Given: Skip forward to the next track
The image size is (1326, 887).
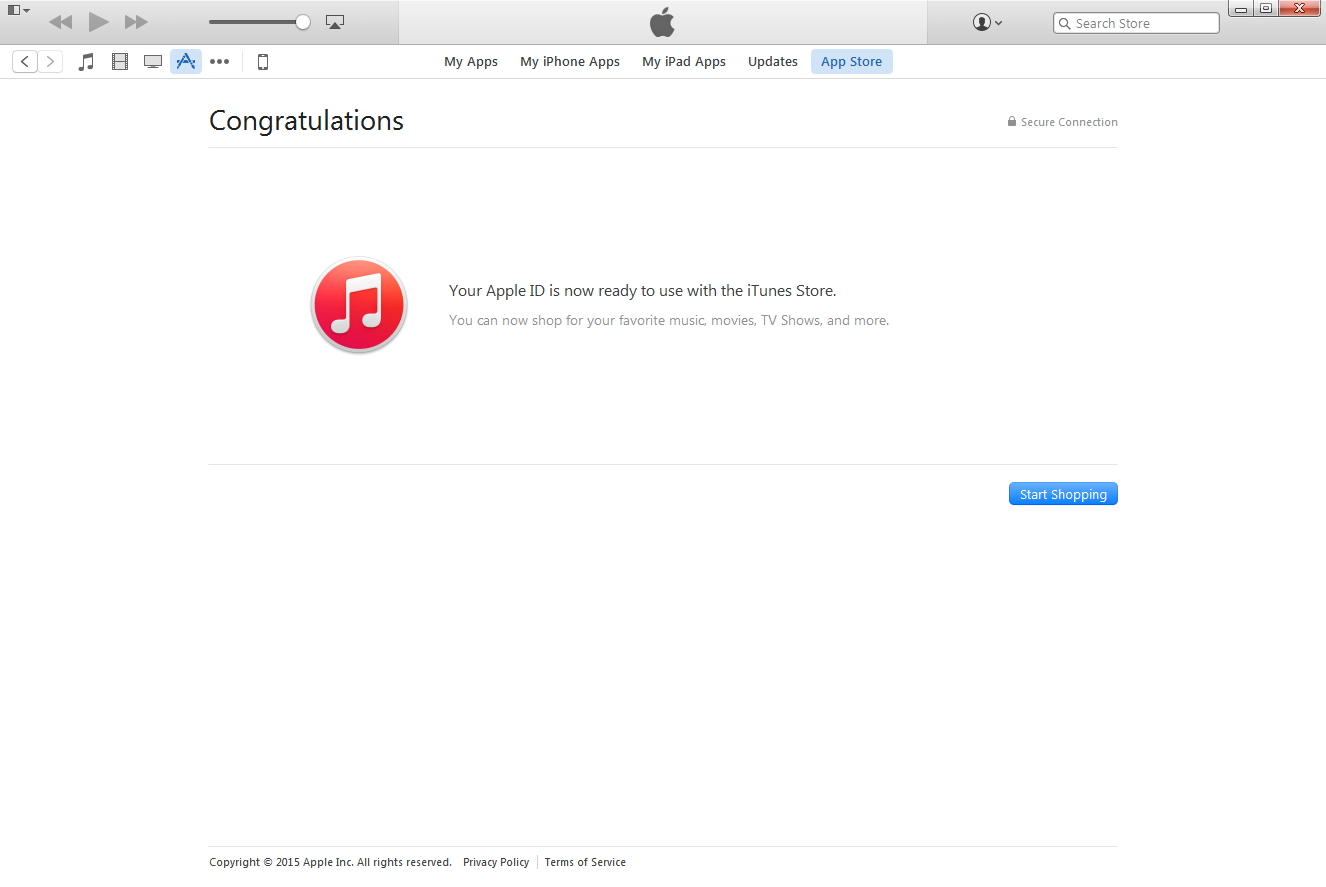Looking at the screenshot, I should [136, 22].
